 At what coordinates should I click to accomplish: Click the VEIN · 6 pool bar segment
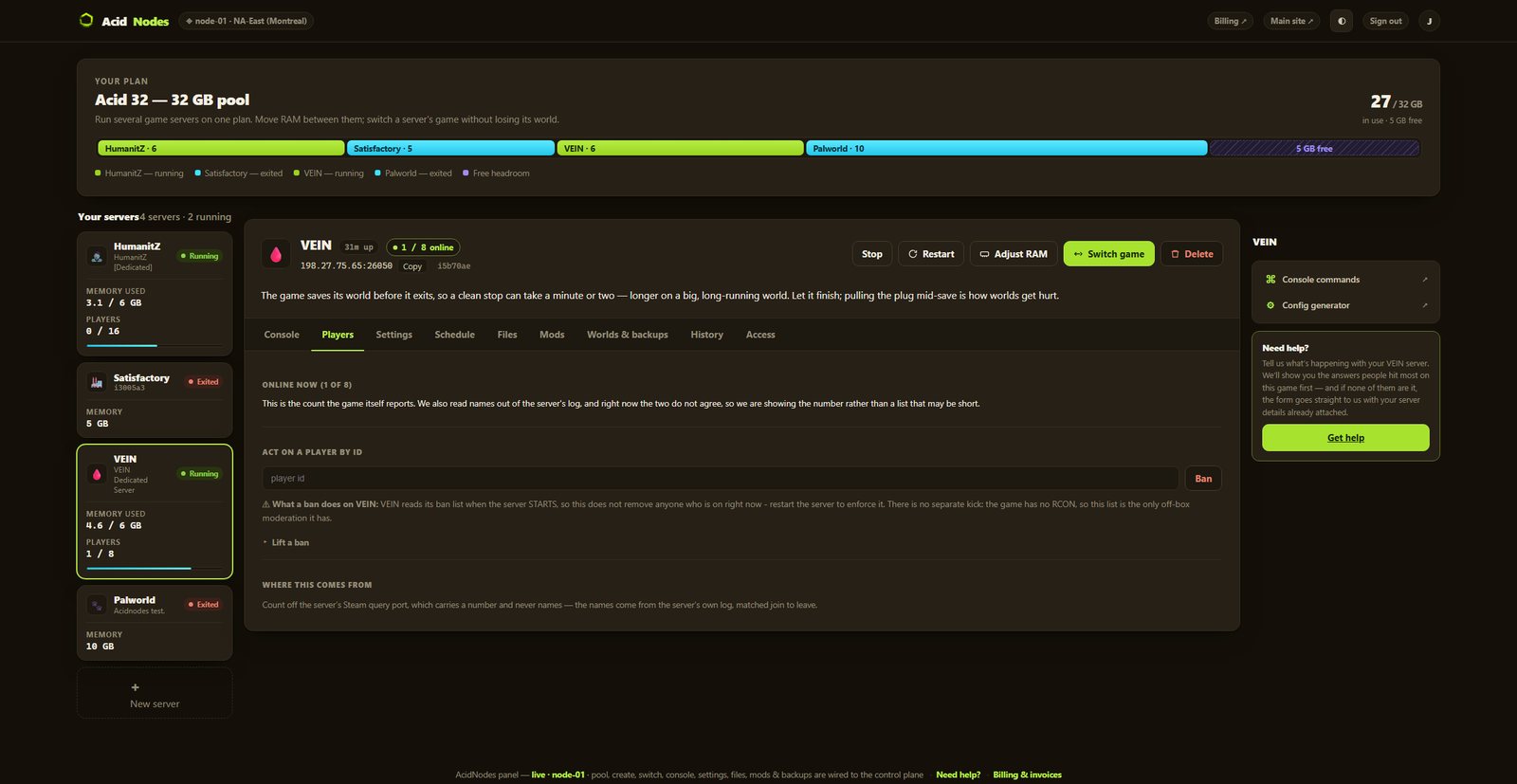click(680, 149)
